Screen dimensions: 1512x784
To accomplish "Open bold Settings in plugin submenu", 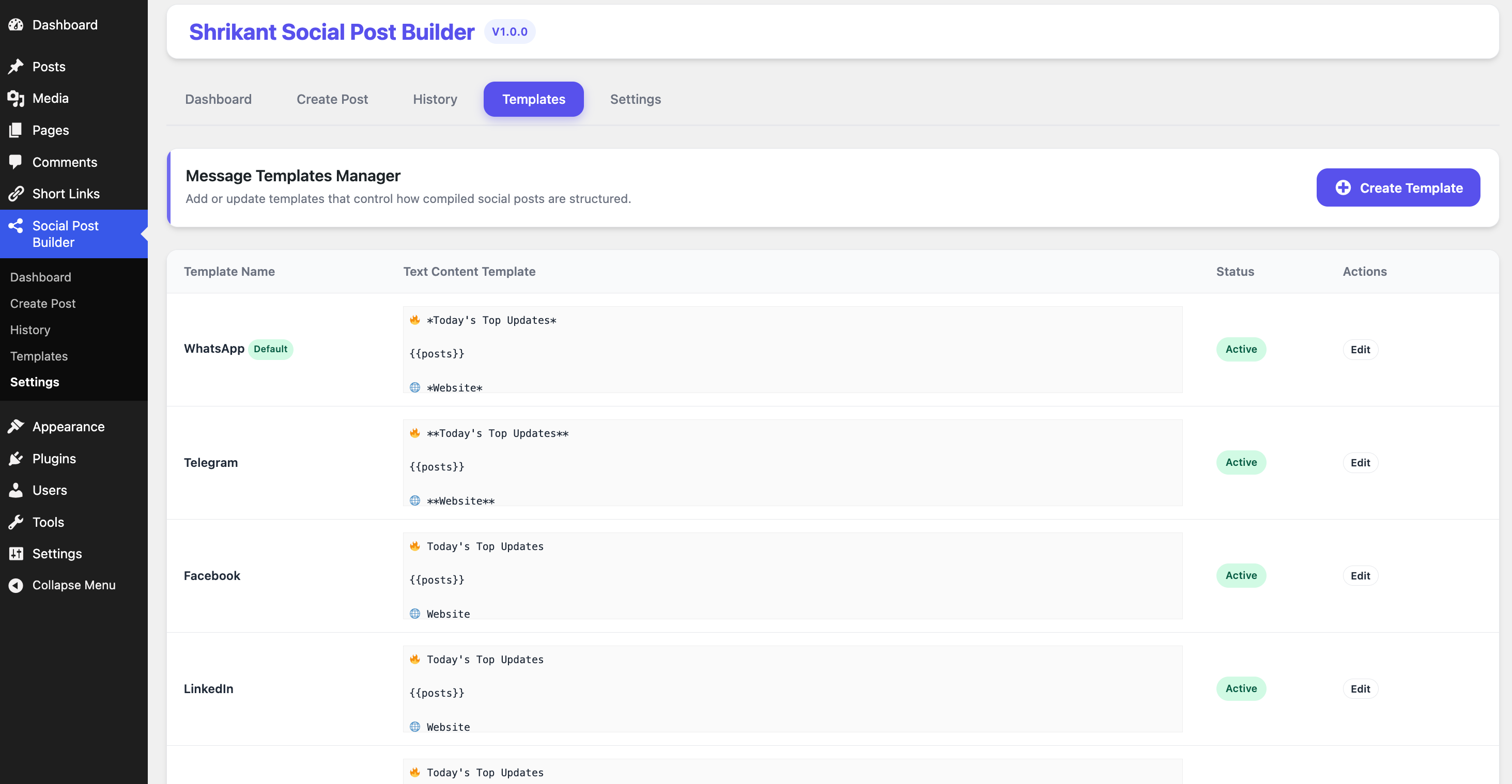I will pyautogui.click(x=35, y=382).
